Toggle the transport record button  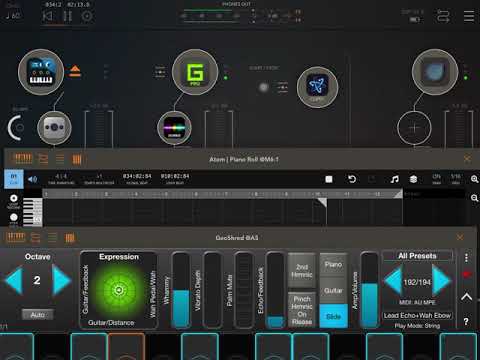point(87,16)
